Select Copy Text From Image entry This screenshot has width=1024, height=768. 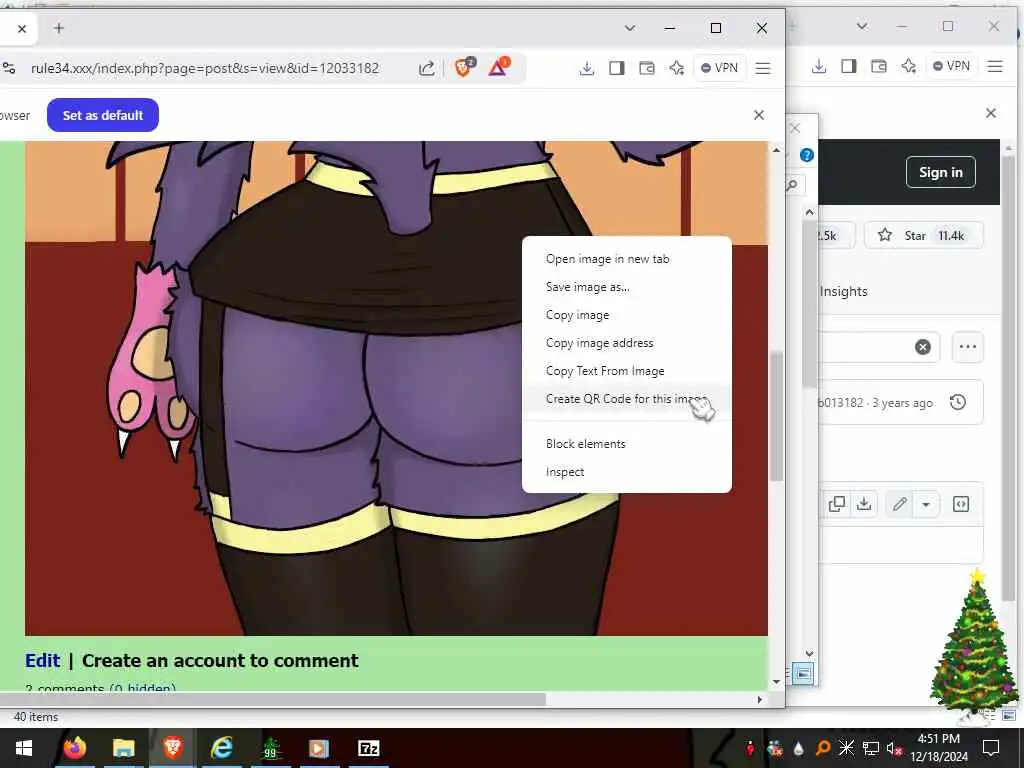tap(605, 371)
